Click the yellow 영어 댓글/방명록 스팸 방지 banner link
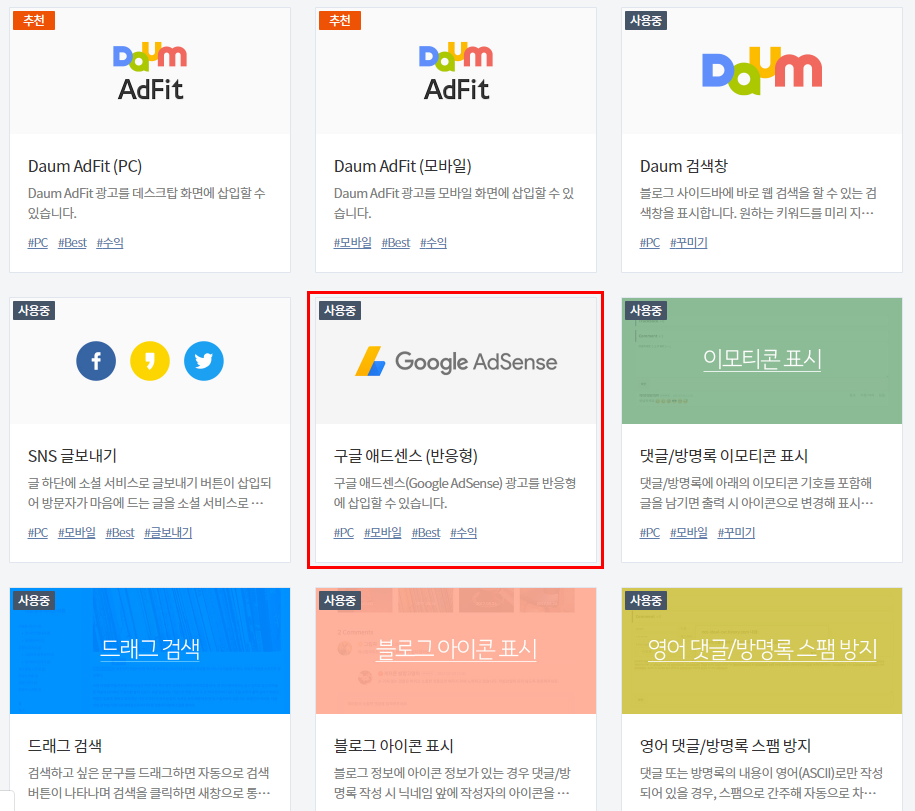Image resolution: width=915 pixels, height=811 pixels. coord(762,648)
